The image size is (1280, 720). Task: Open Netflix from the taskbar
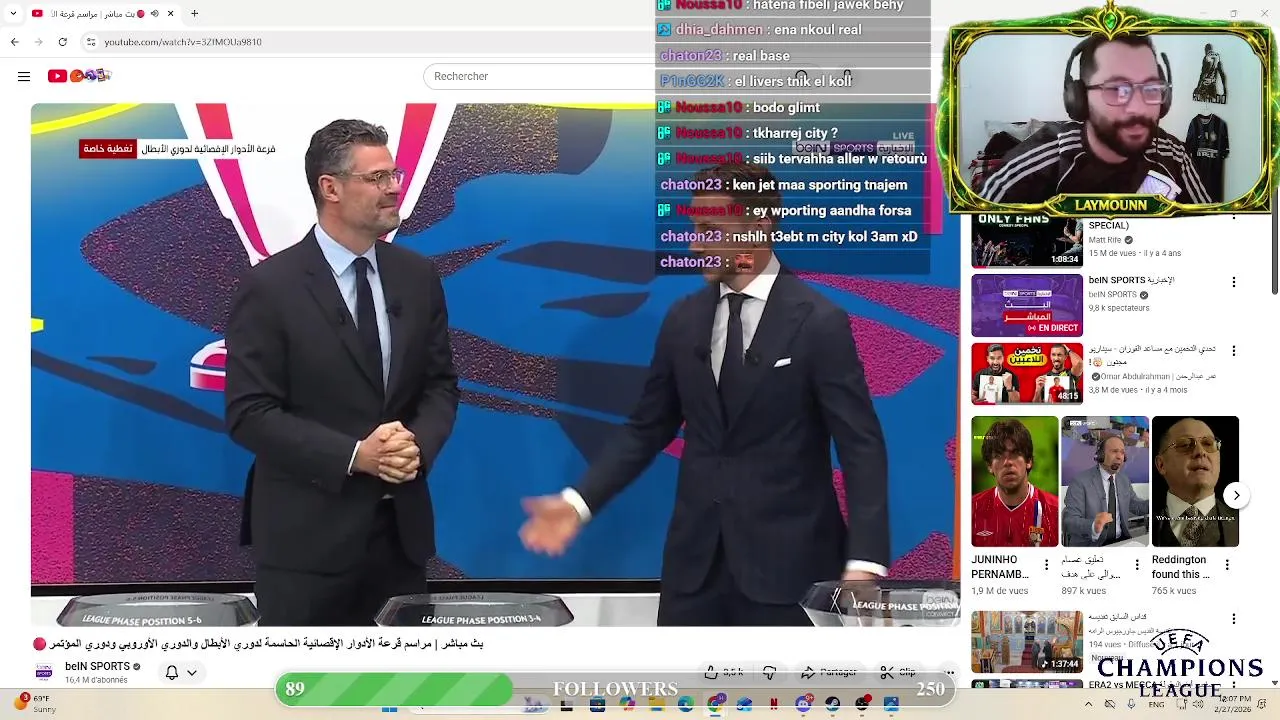774,705
